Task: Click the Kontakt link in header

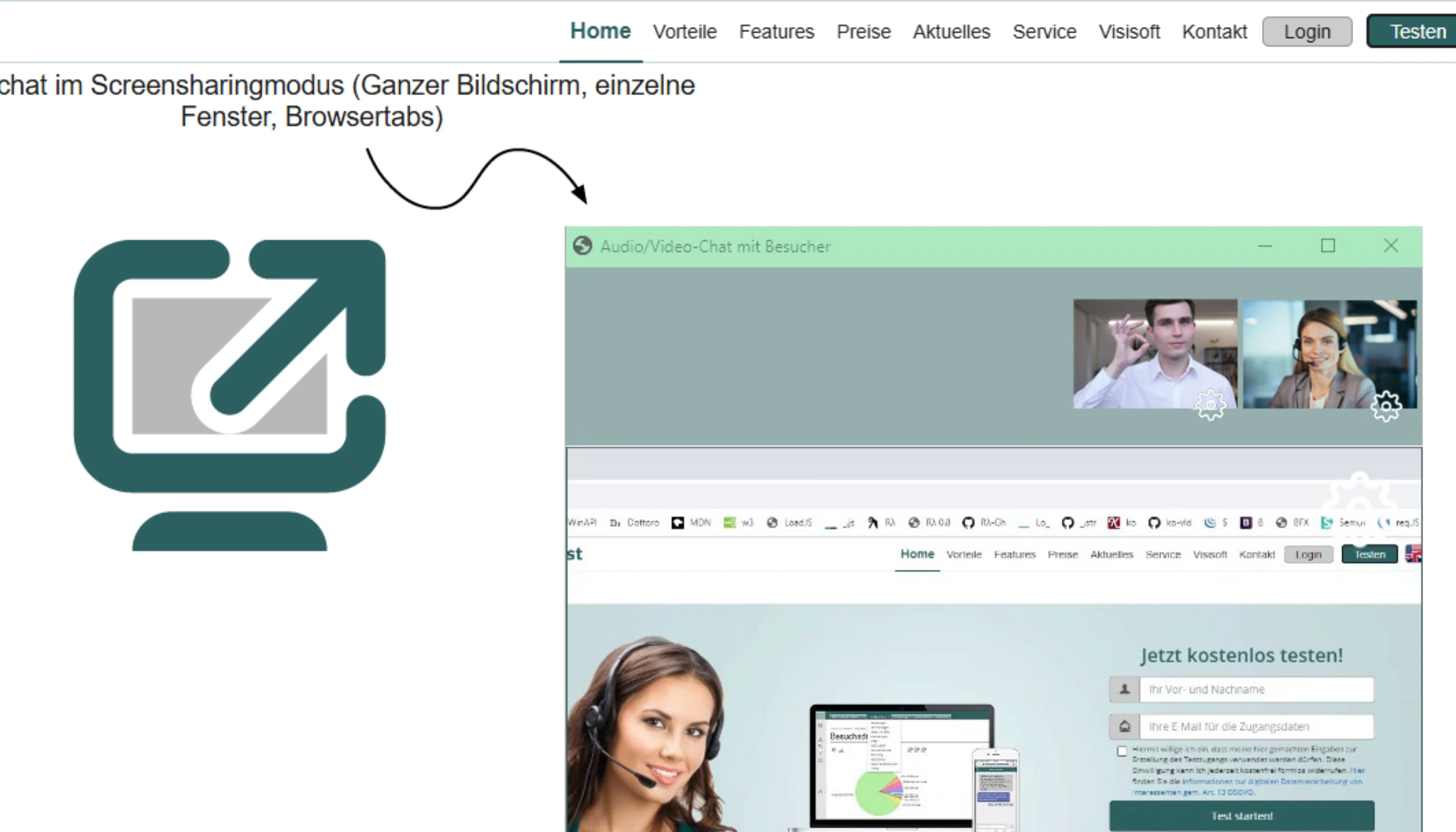Action: pos(1214,32)
